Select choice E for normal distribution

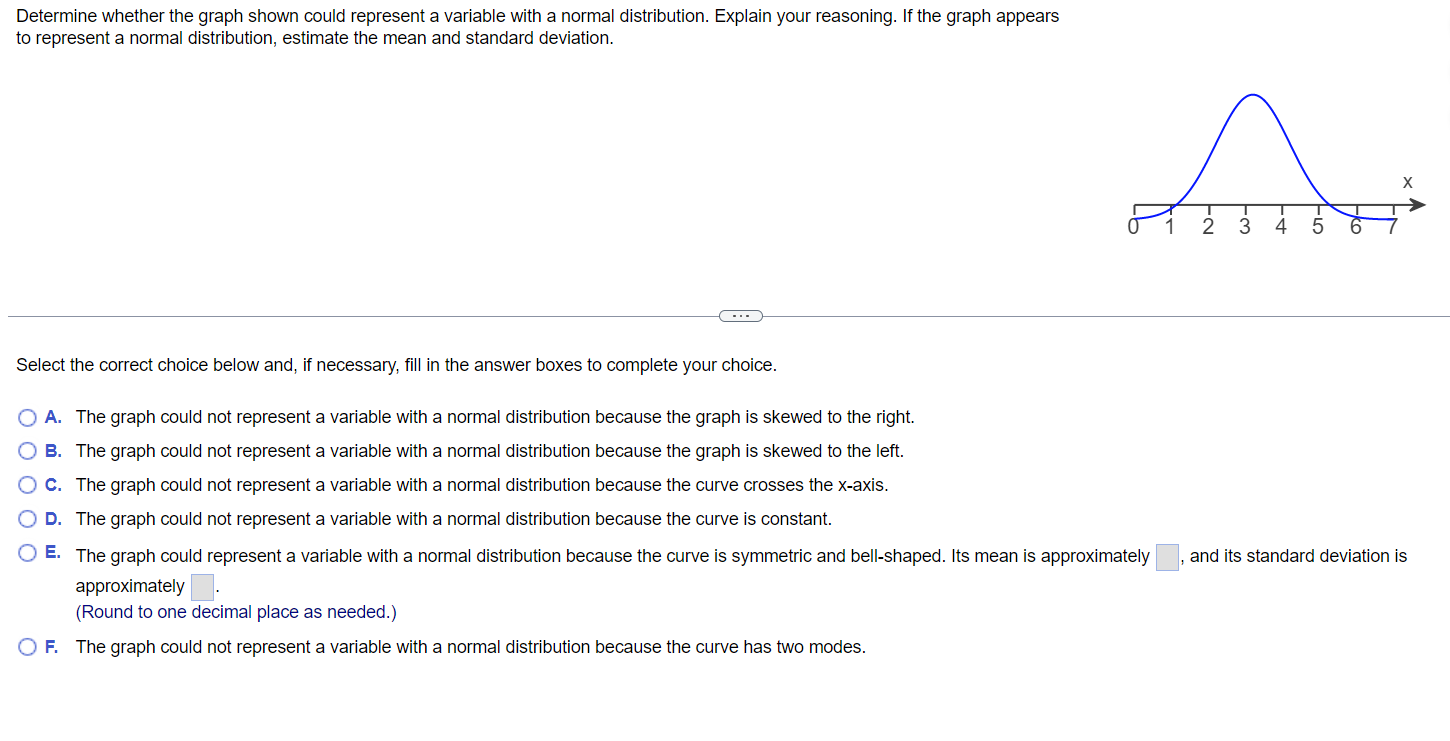(27, 552)
